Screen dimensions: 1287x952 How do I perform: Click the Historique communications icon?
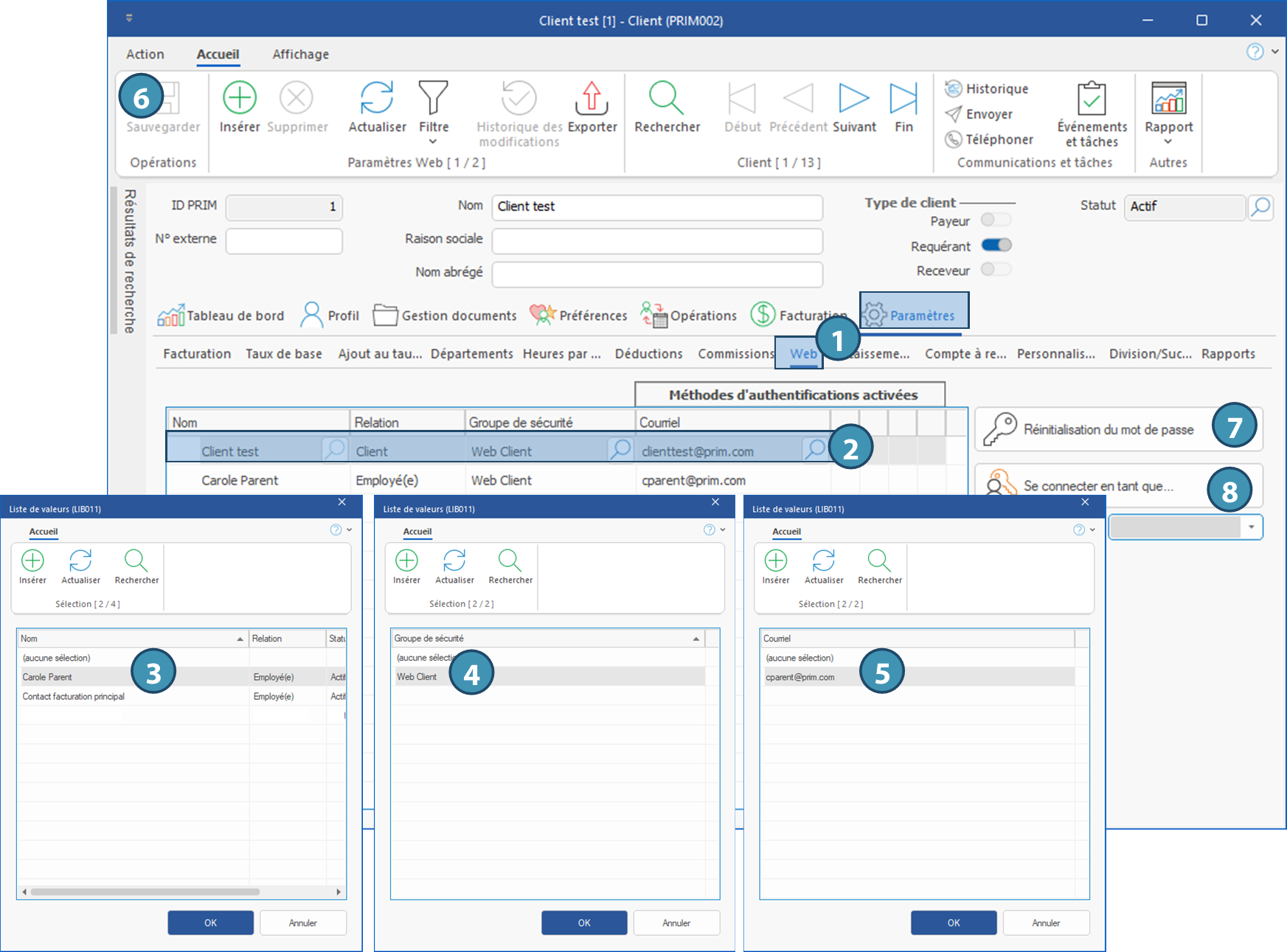(954, 88)
